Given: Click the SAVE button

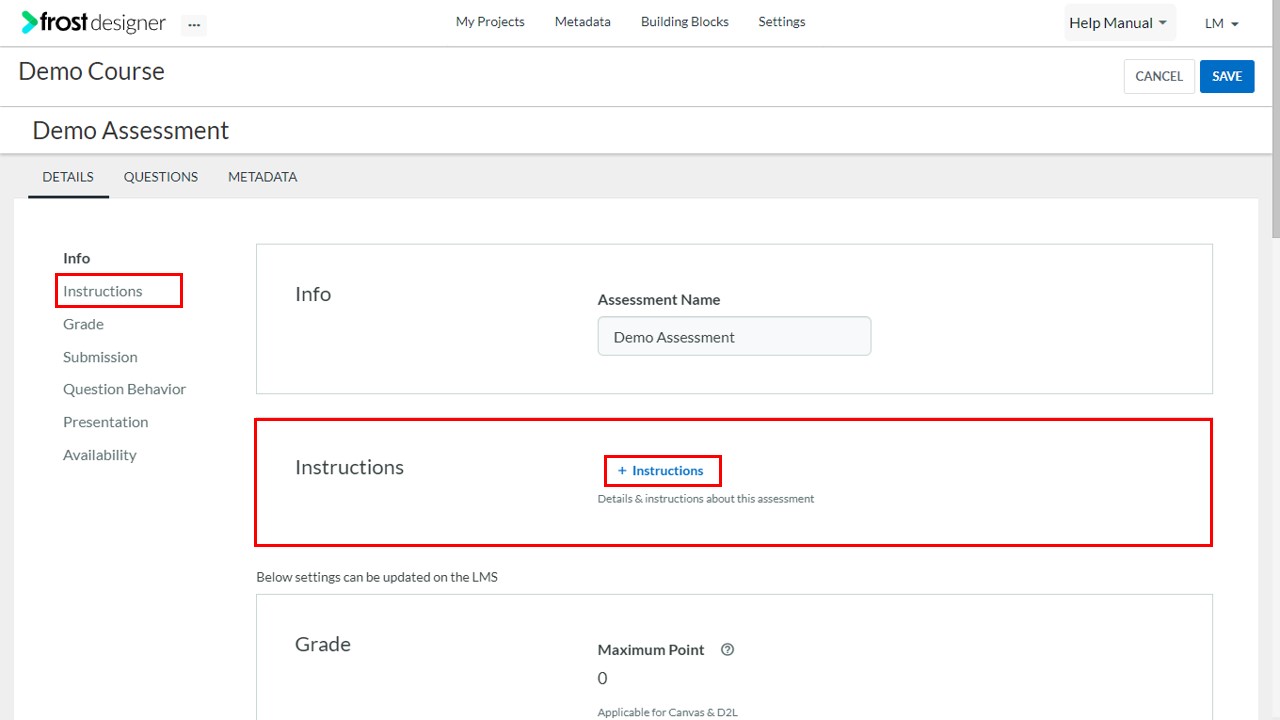Looking at the screenshot, I should click(1227, 76).
